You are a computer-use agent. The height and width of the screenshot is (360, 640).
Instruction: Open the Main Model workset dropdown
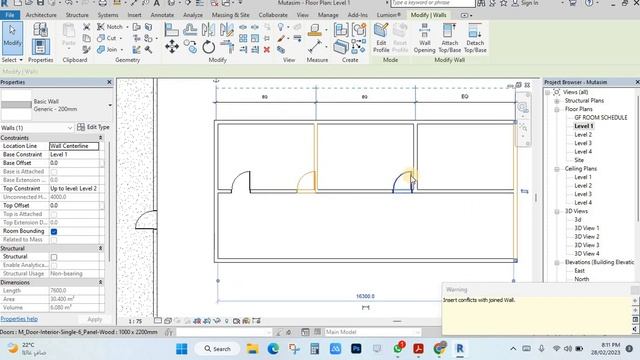click(372, 332)
